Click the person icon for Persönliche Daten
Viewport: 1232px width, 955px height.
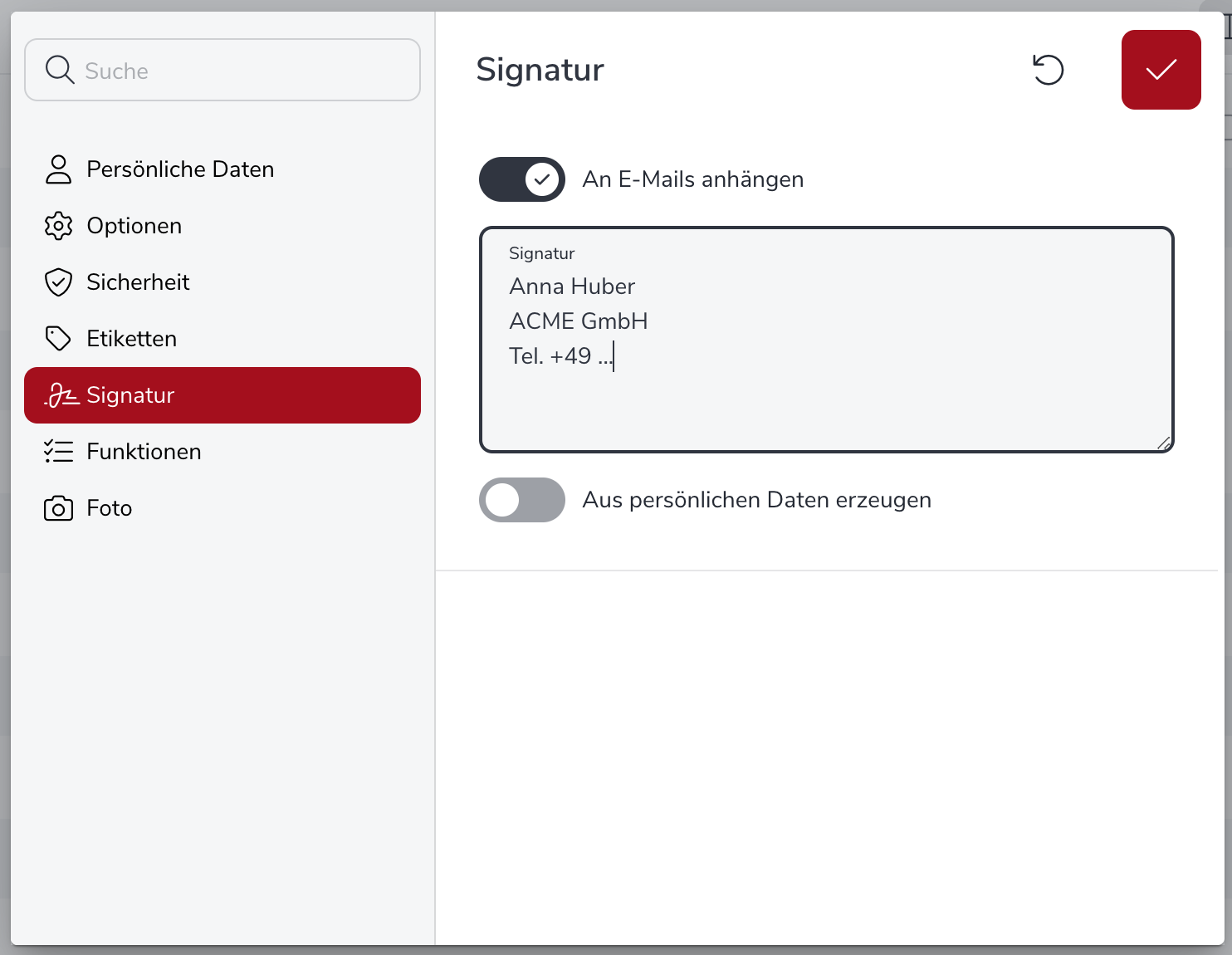click(58, 169)
